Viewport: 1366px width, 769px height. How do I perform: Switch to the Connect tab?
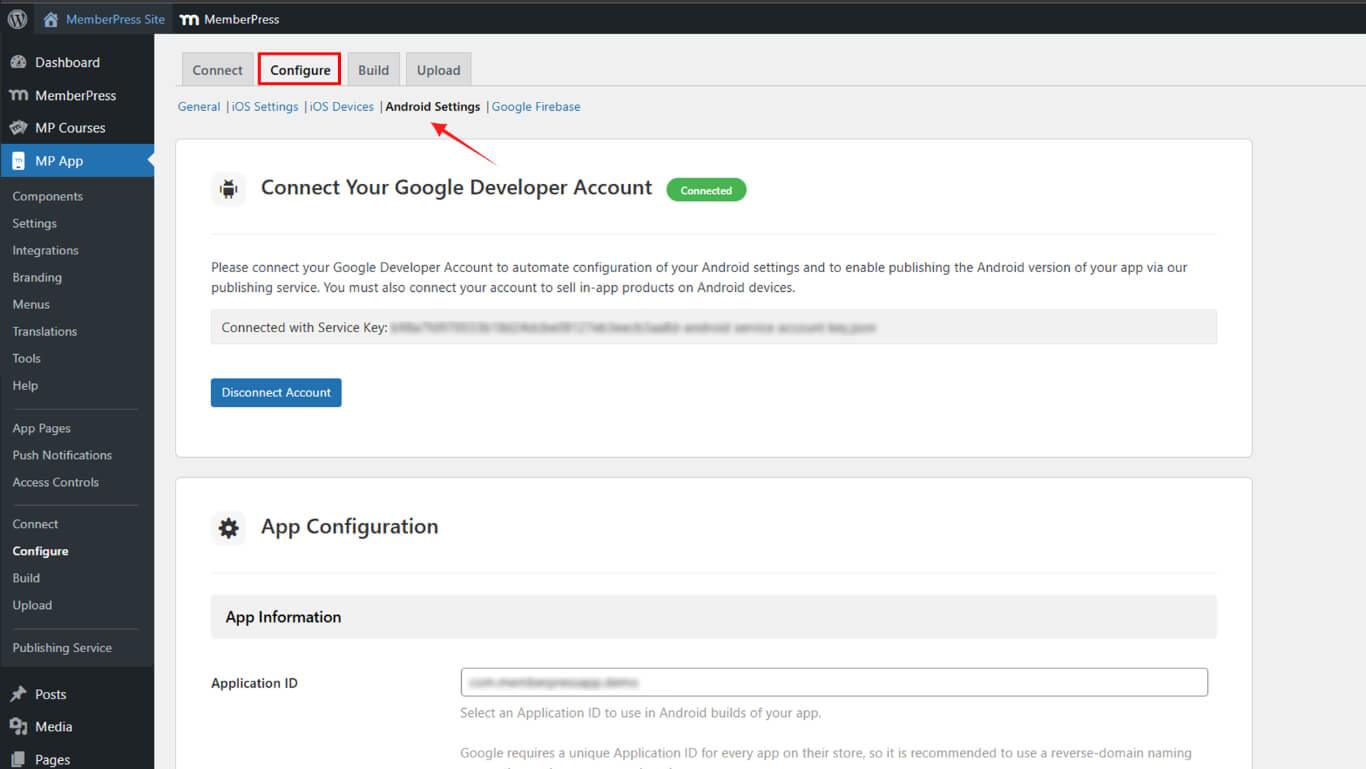pos(217,70)
